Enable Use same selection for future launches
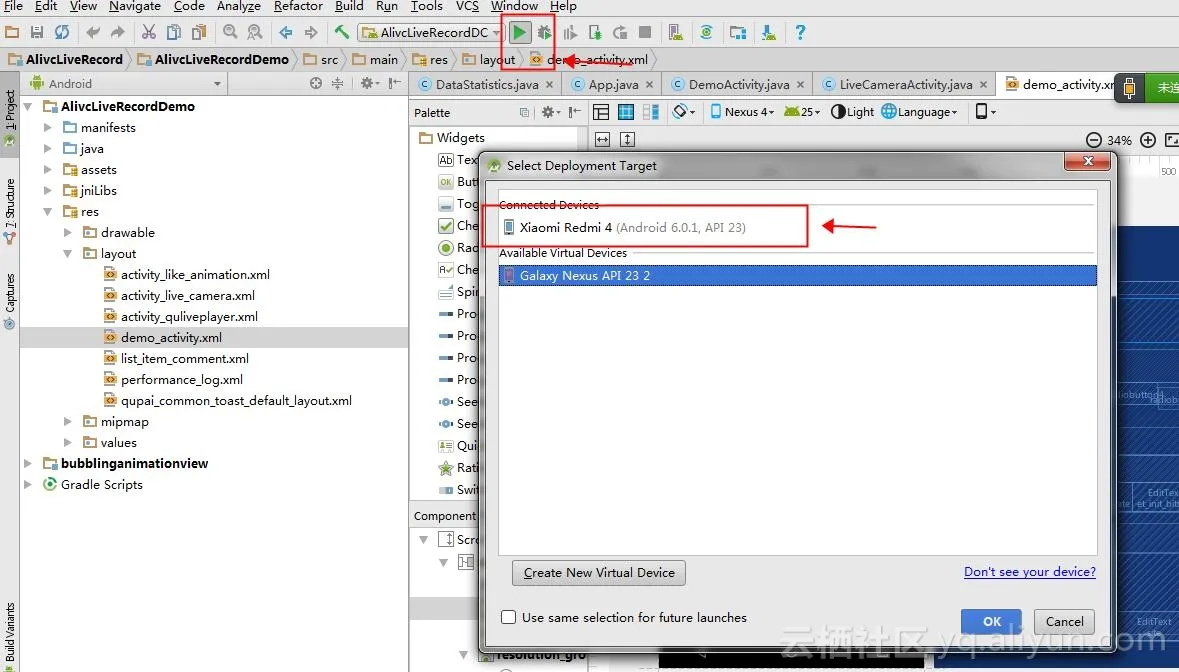 point(508,617)
